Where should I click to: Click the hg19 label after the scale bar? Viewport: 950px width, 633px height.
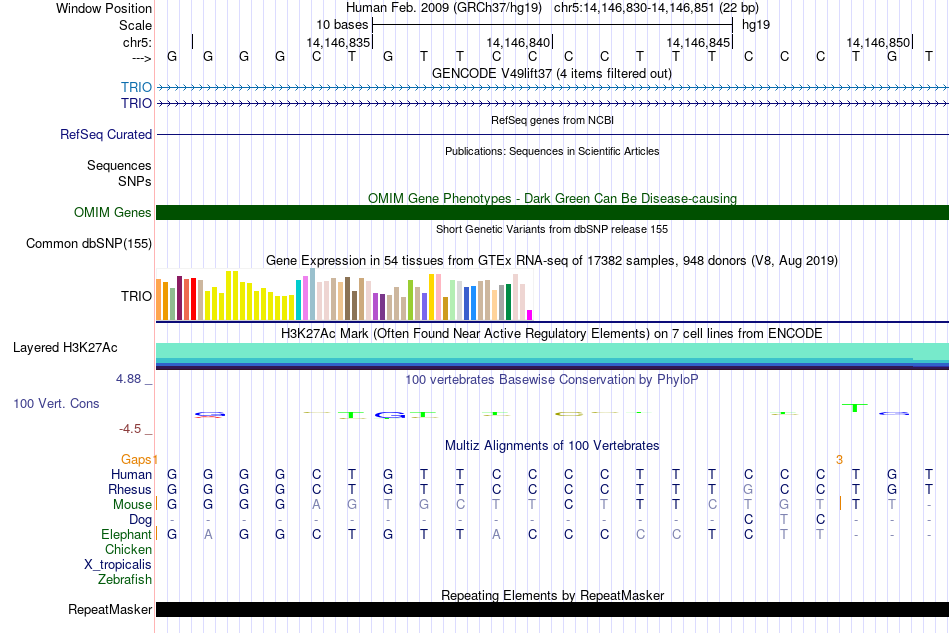point(756,25)
